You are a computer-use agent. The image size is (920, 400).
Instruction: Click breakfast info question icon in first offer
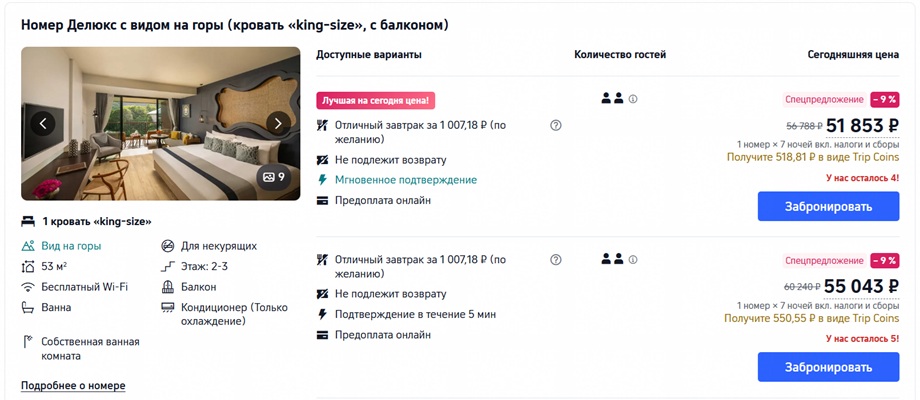pos(556,125)
